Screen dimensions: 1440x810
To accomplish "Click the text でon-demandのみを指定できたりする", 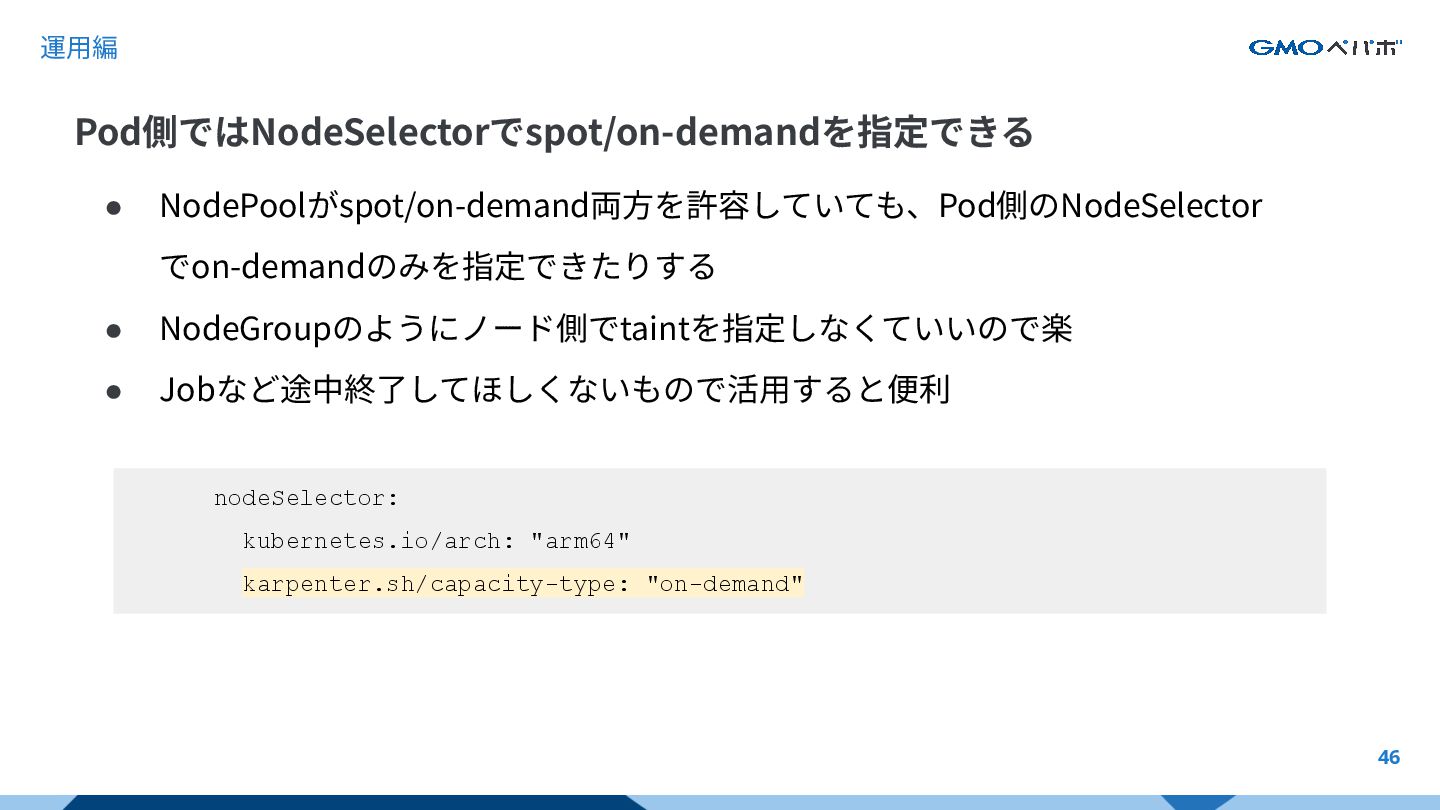I will (x=438, y=266).
